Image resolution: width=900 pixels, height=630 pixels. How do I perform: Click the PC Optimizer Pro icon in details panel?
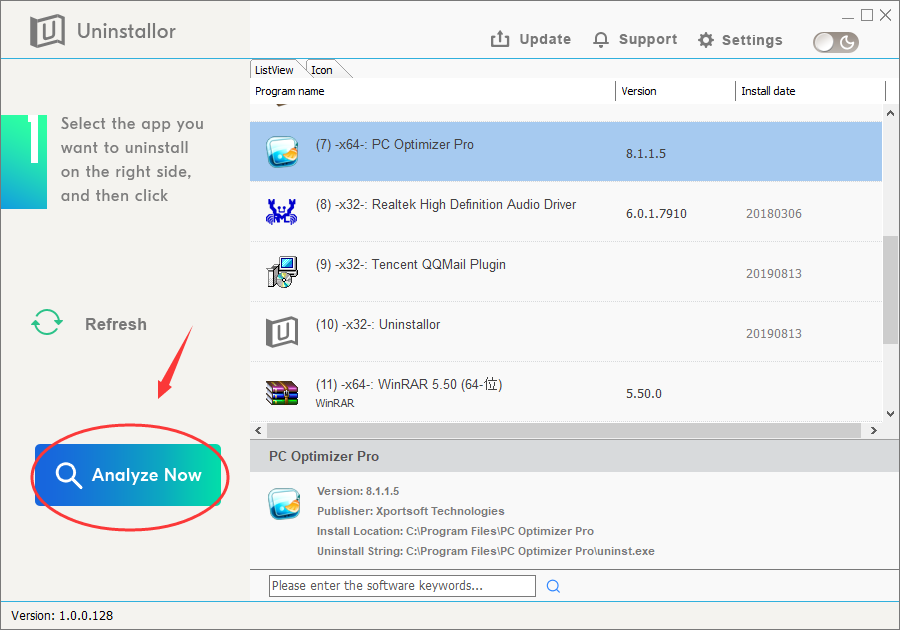tap(284, 504)
